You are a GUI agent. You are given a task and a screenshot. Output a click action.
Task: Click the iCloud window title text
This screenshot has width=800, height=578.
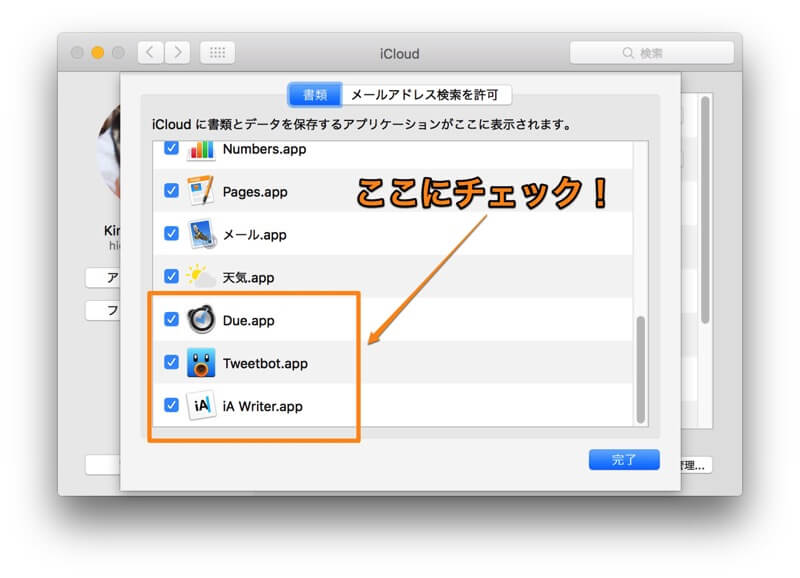point(399,54)
